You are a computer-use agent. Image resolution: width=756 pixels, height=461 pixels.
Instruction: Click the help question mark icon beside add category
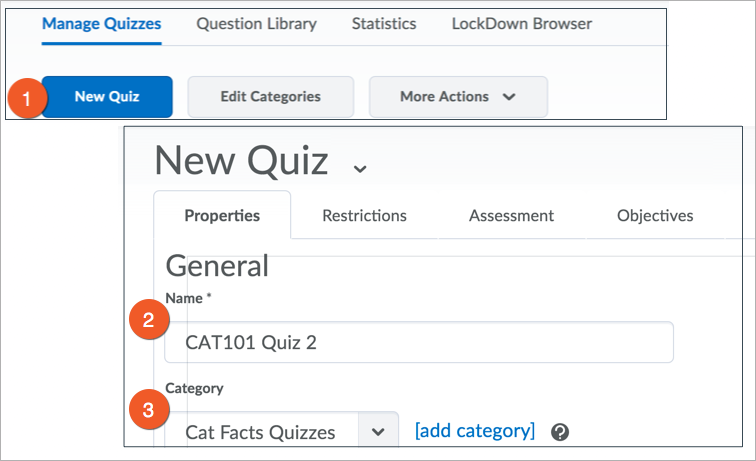(x=560, y=432)
